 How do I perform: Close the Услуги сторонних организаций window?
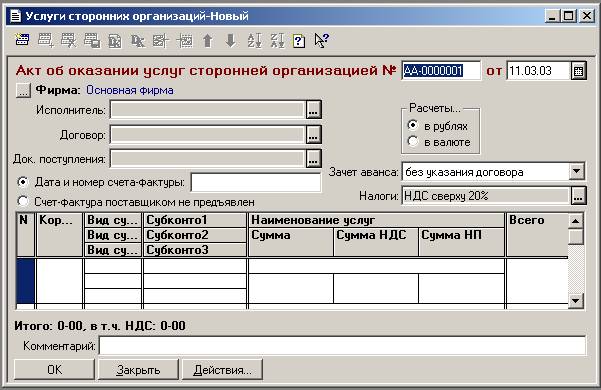[586, 16]
